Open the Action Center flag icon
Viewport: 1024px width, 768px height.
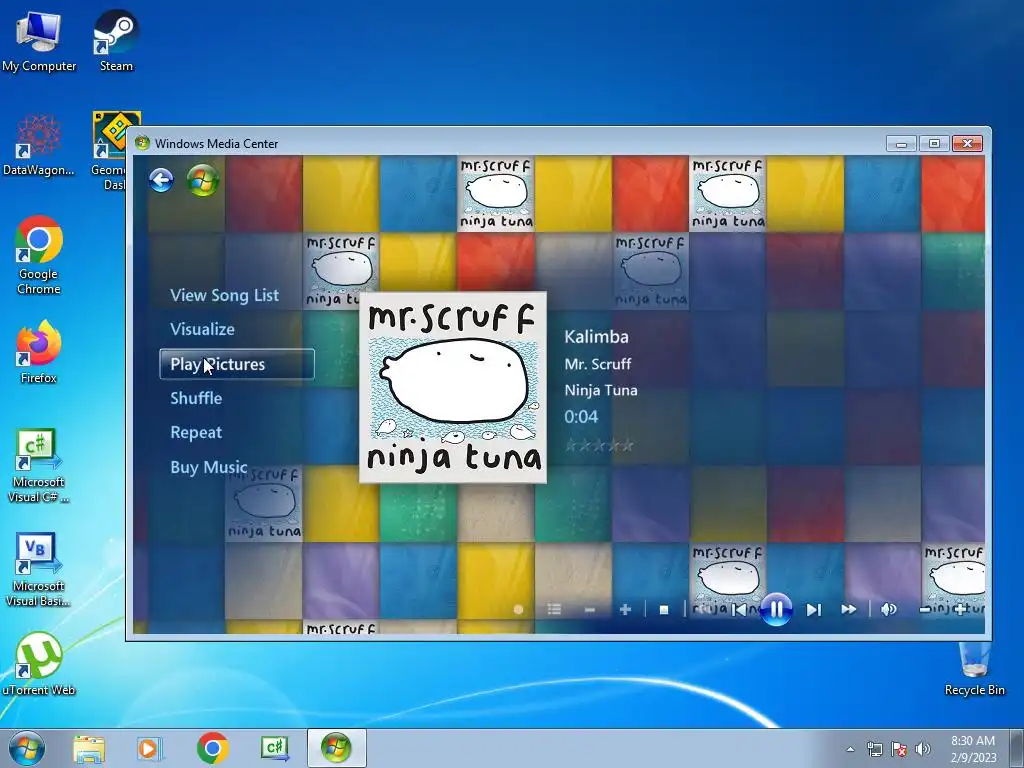[x=899, y=750]
